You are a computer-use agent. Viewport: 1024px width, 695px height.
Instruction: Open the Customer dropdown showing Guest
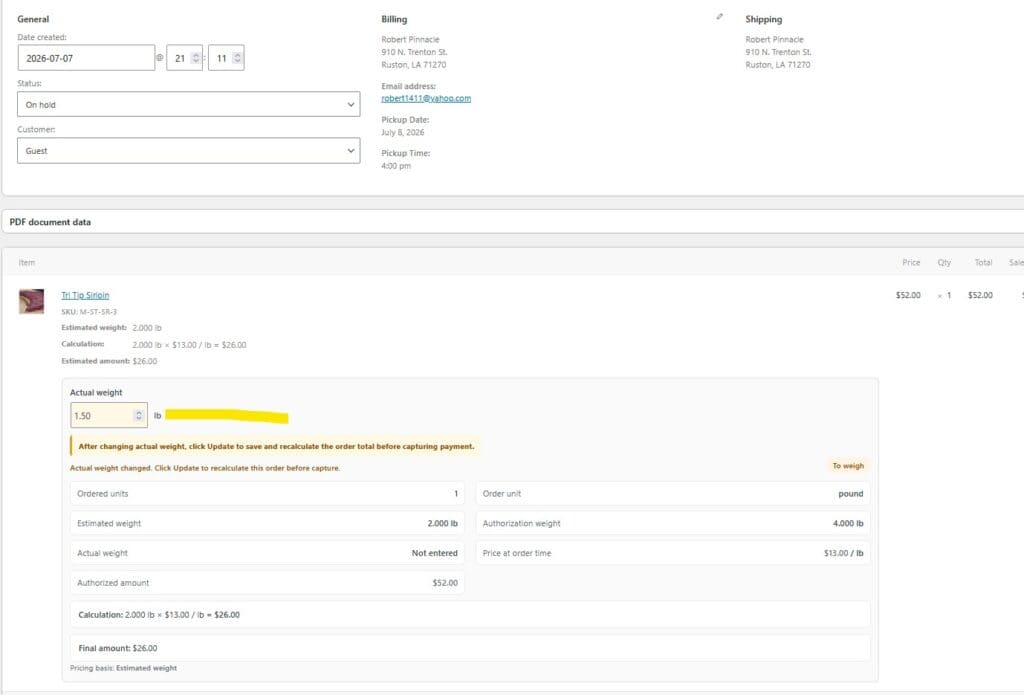pos(189,151)
